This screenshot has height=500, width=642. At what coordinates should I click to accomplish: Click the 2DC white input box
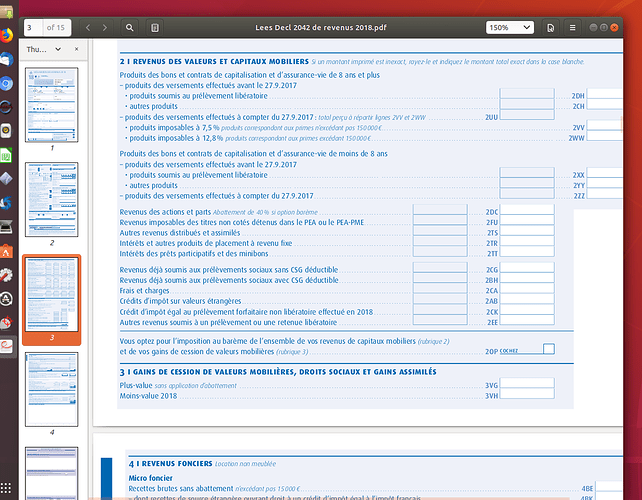tap(527, 210)
